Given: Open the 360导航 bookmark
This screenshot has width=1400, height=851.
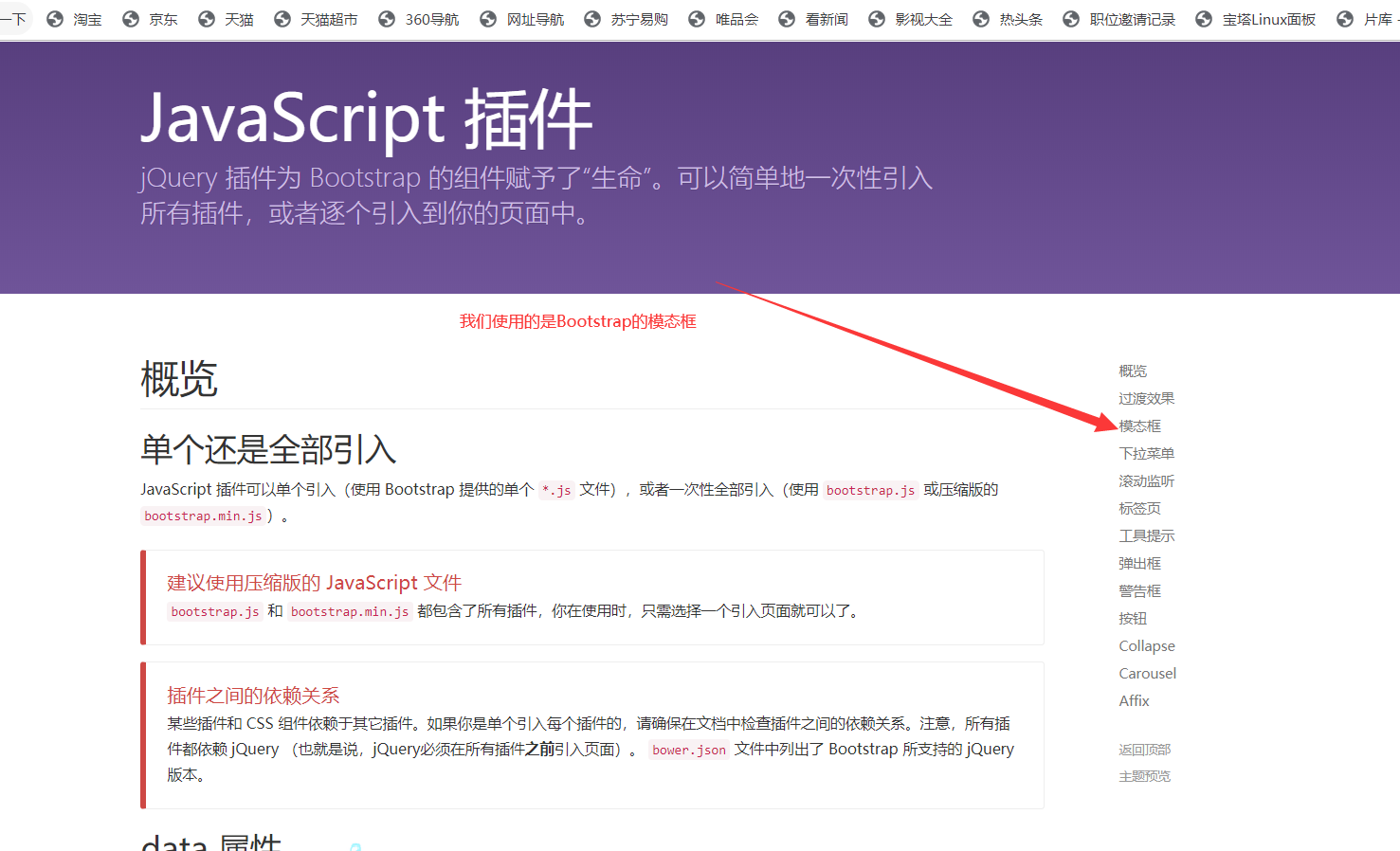Looking at the screenshot, I should (432, 19).
